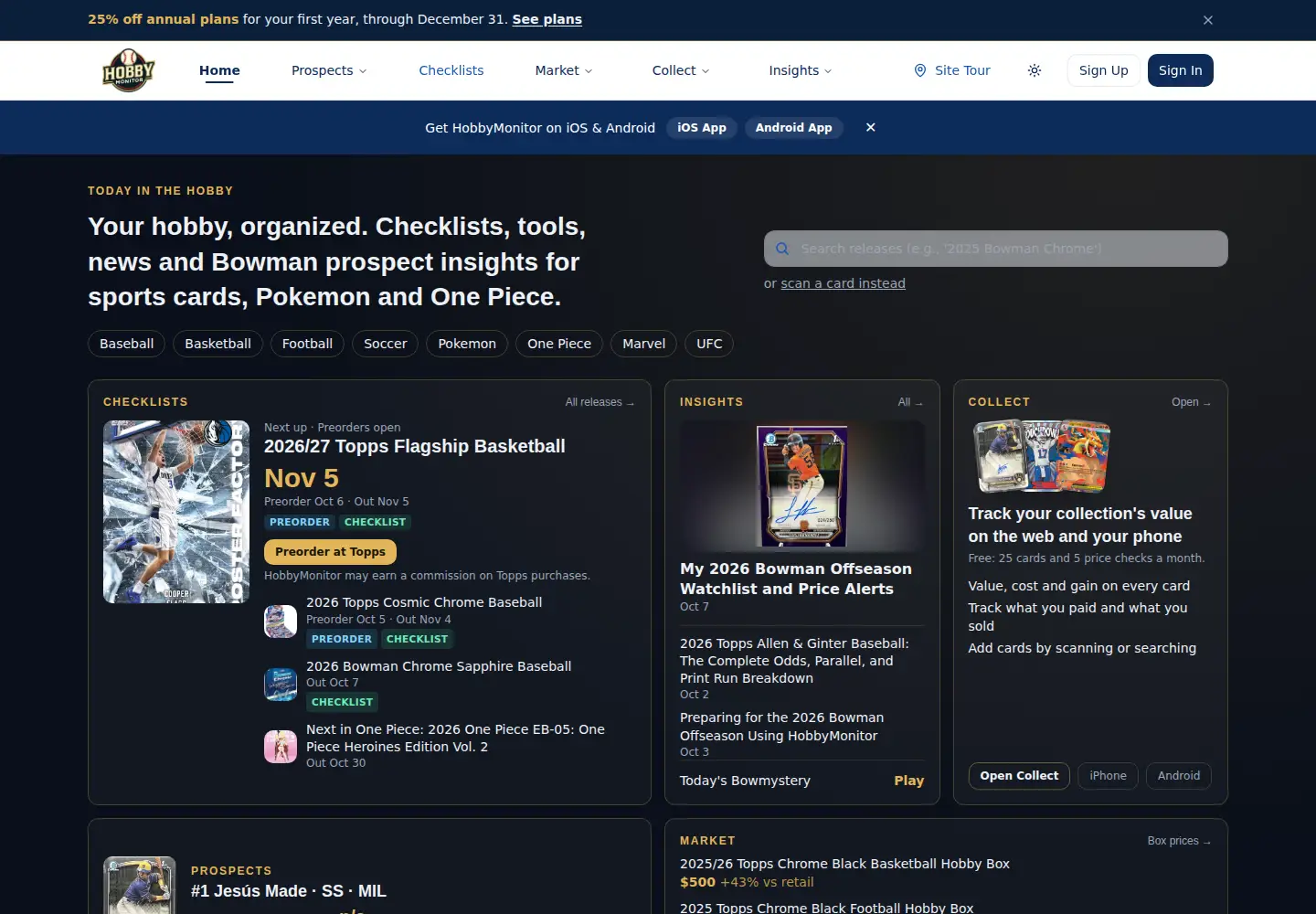Click Preorder at Topps button
1316x914 pixels.
tap(330, 552)
